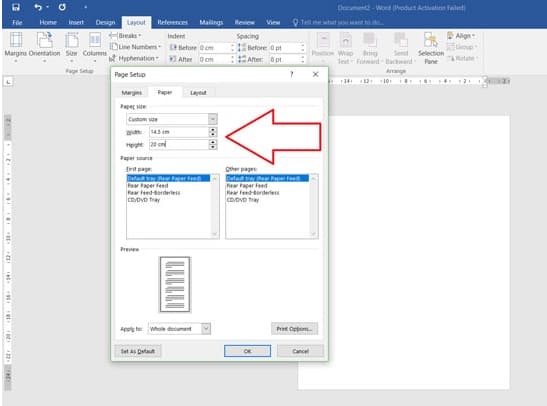Click the First page list scrollbar
Screen dimensions: 547x406
click(215, 206)
